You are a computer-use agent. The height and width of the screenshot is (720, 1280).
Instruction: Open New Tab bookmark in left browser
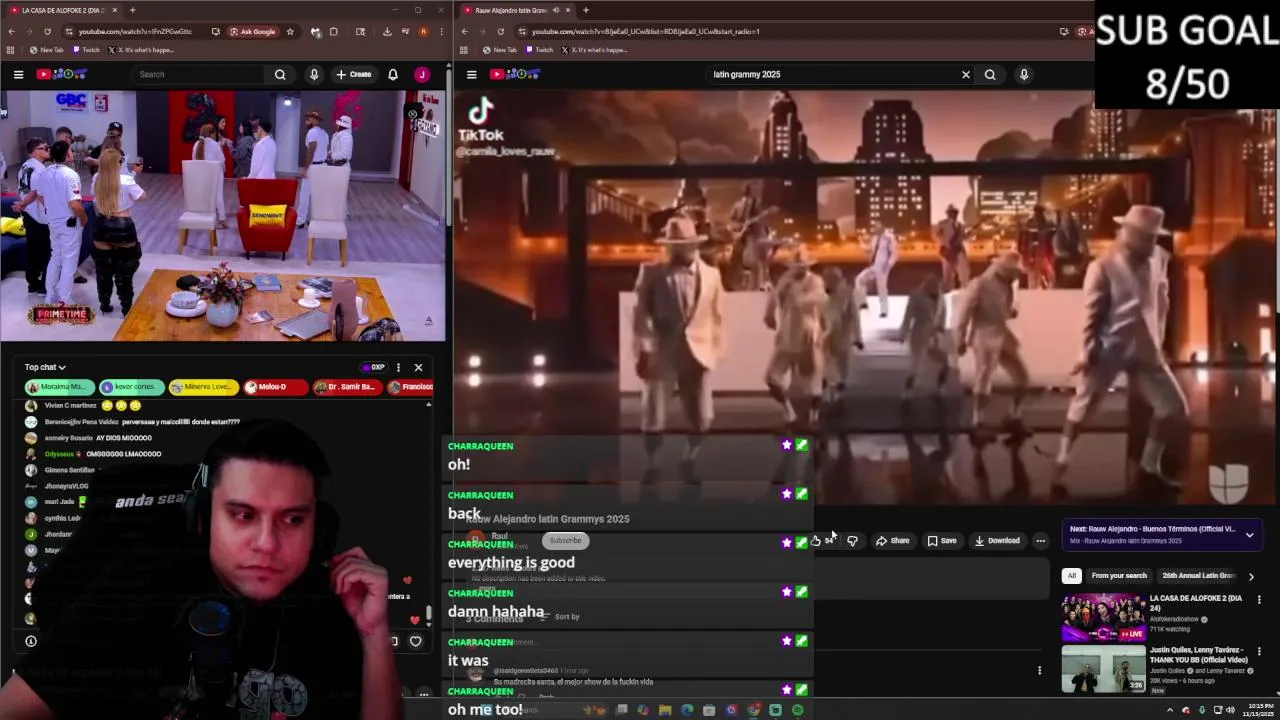pyautogui.click(x=47, y=50)
